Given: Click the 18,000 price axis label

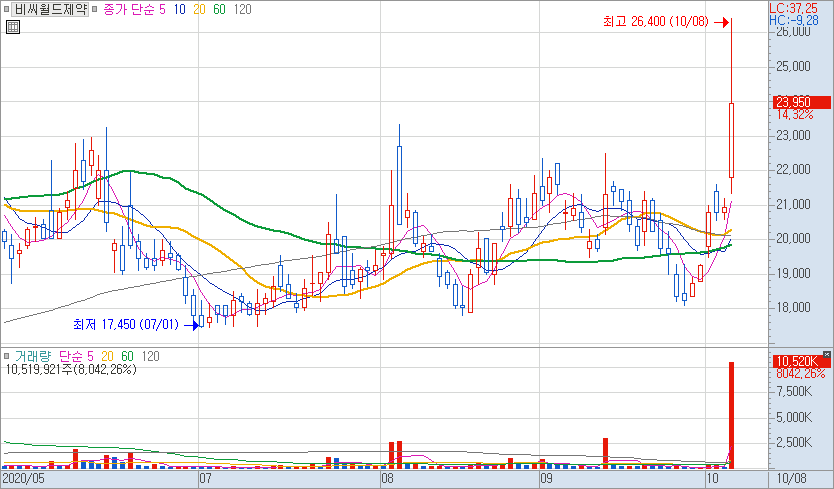Looking at the screenshot, I should [794, 308].
